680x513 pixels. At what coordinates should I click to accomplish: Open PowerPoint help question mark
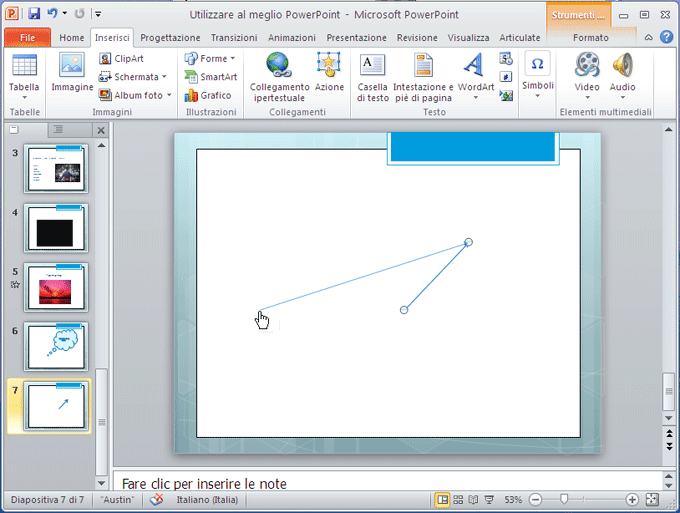[x=667, y=37]
